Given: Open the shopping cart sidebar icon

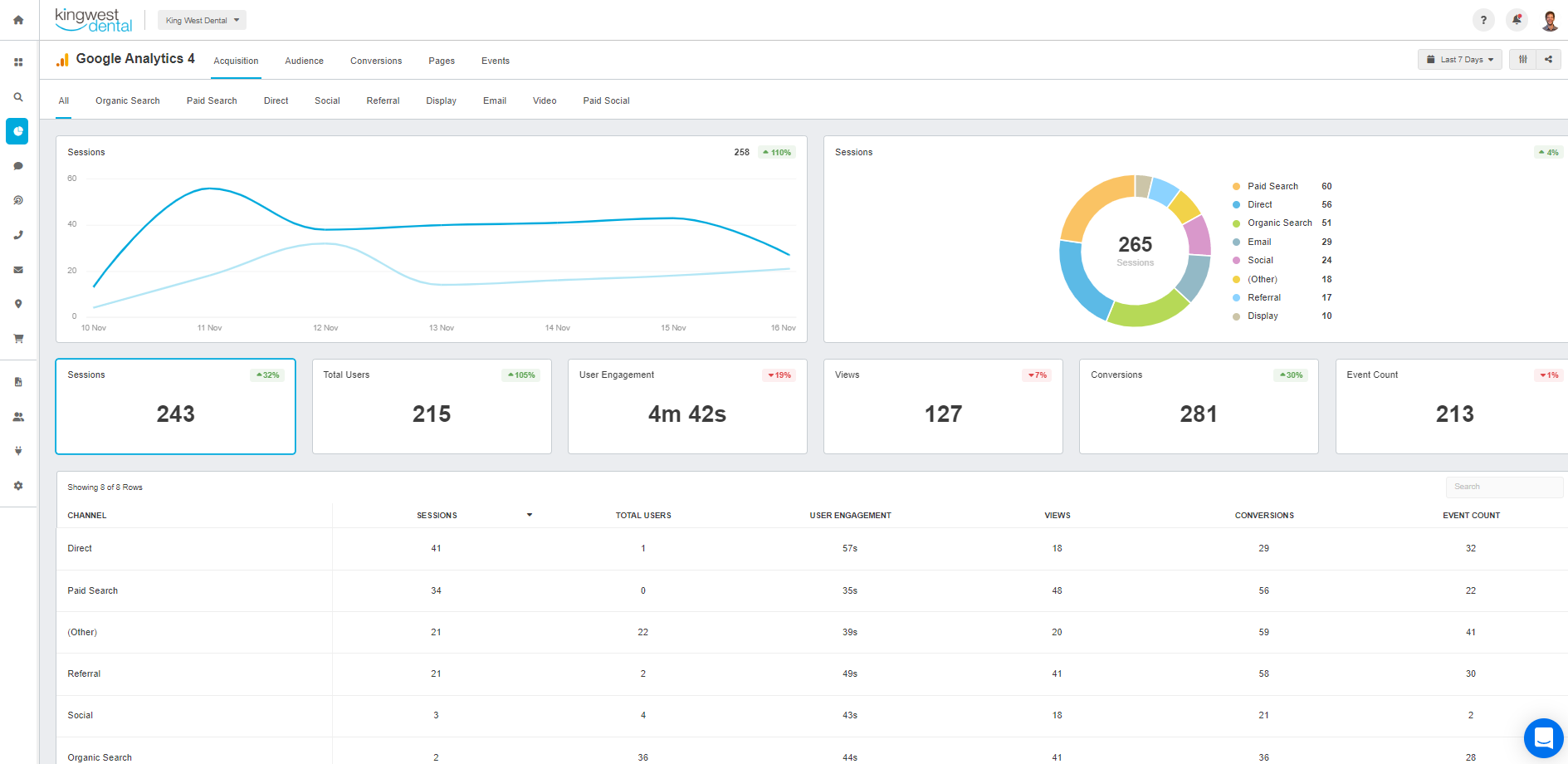Looking at the screenshot, I should click(17, 338).
